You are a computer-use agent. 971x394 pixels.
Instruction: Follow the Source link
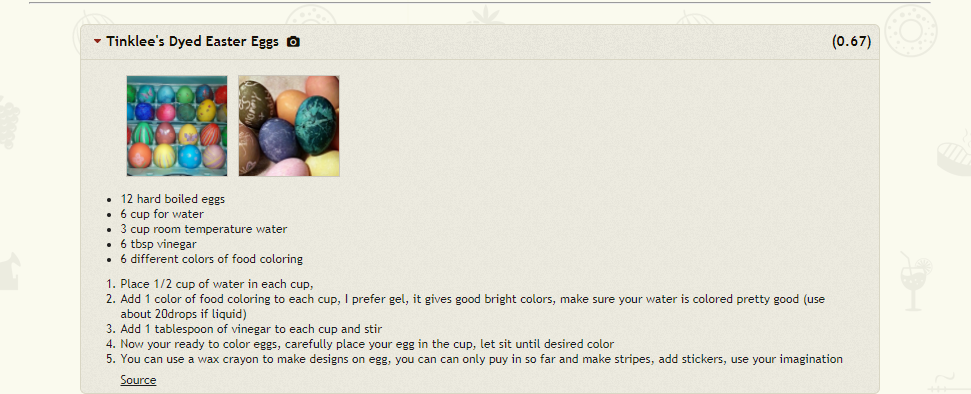point(138,380)
